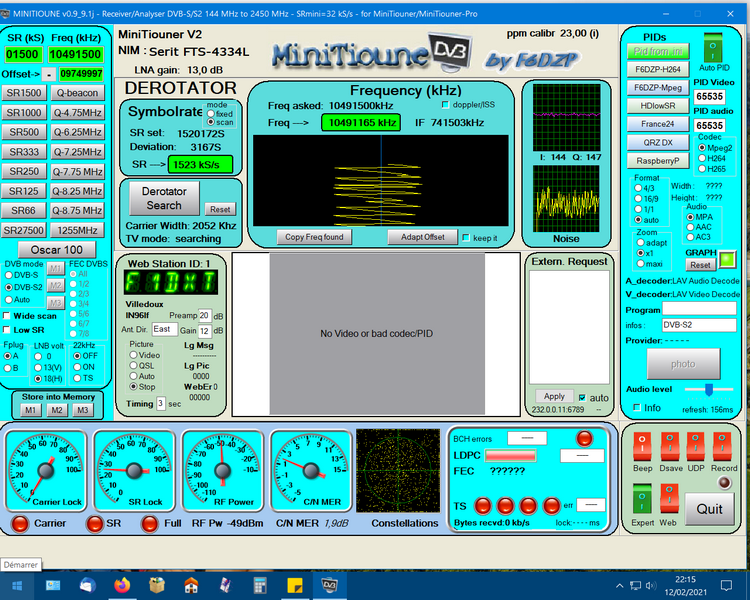Select 16/9 format radio button
Viewport: 750px width, 600px height.
(x=638, y=199)
